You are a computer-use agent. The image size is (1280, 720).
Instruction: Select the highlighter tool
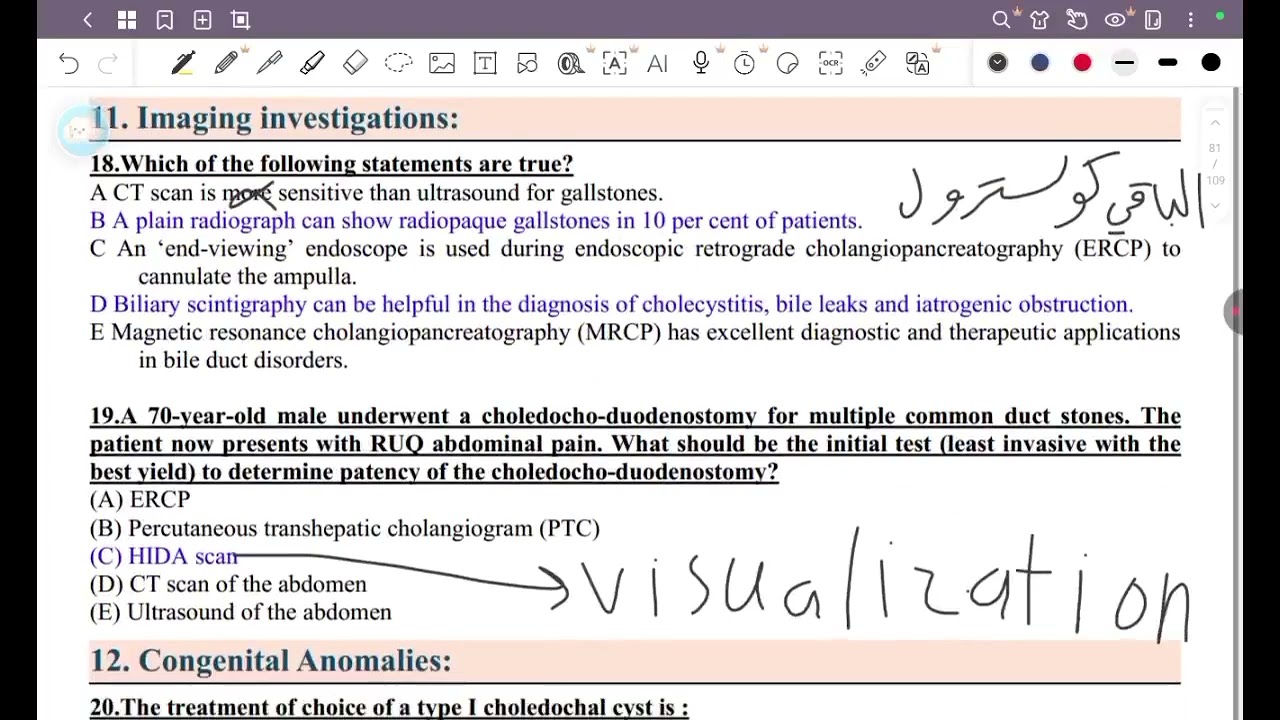(x=312, y=64)
